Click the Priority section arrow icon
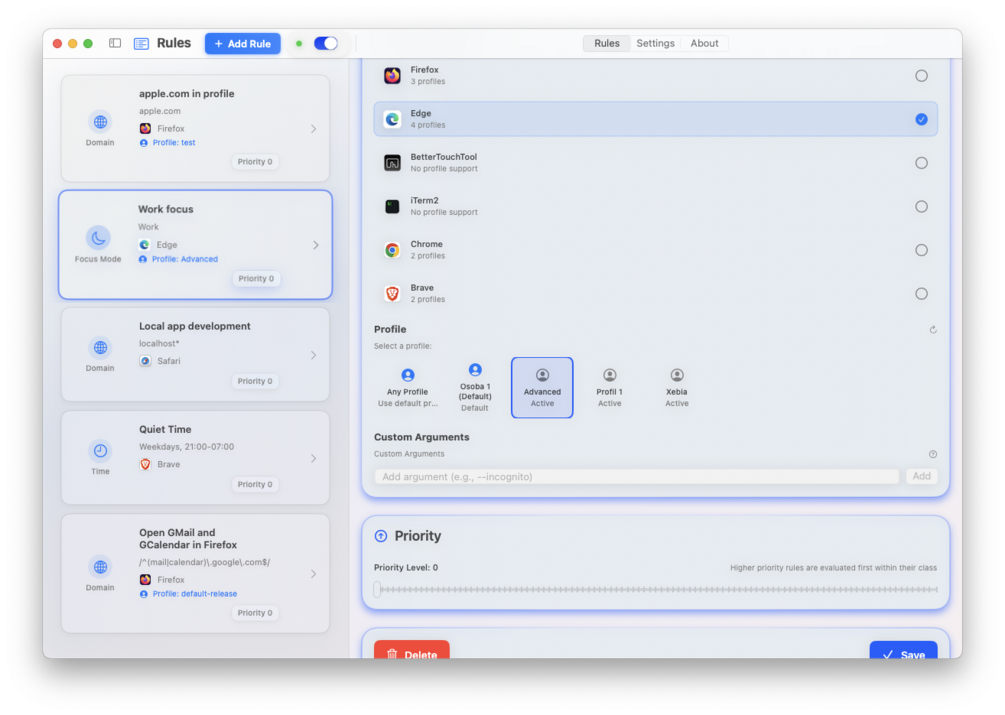1005x715 pixels. pos(381,536)
